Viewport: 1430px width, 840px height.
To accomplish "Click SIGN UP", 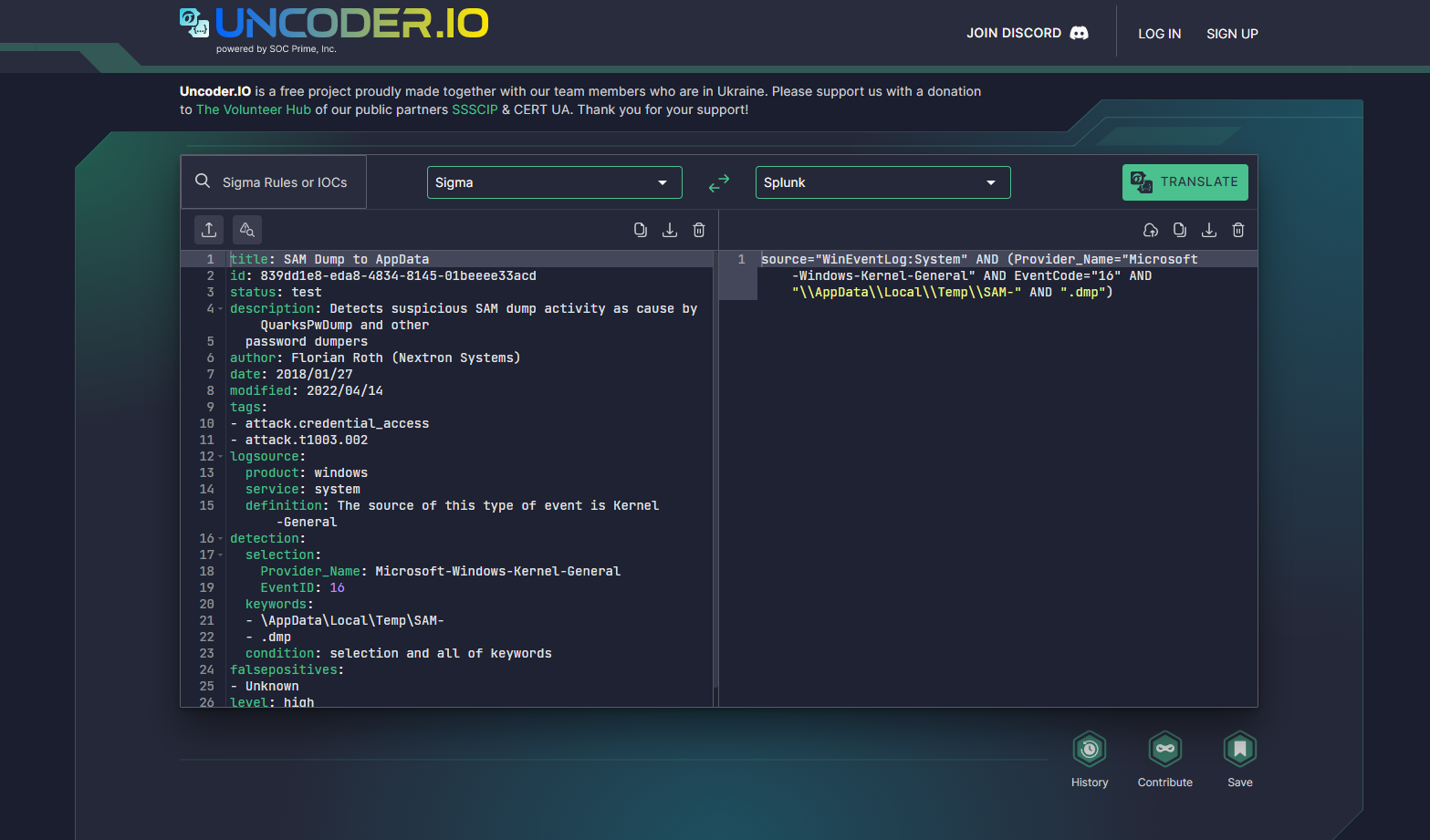I will (x=1232, y=34).
